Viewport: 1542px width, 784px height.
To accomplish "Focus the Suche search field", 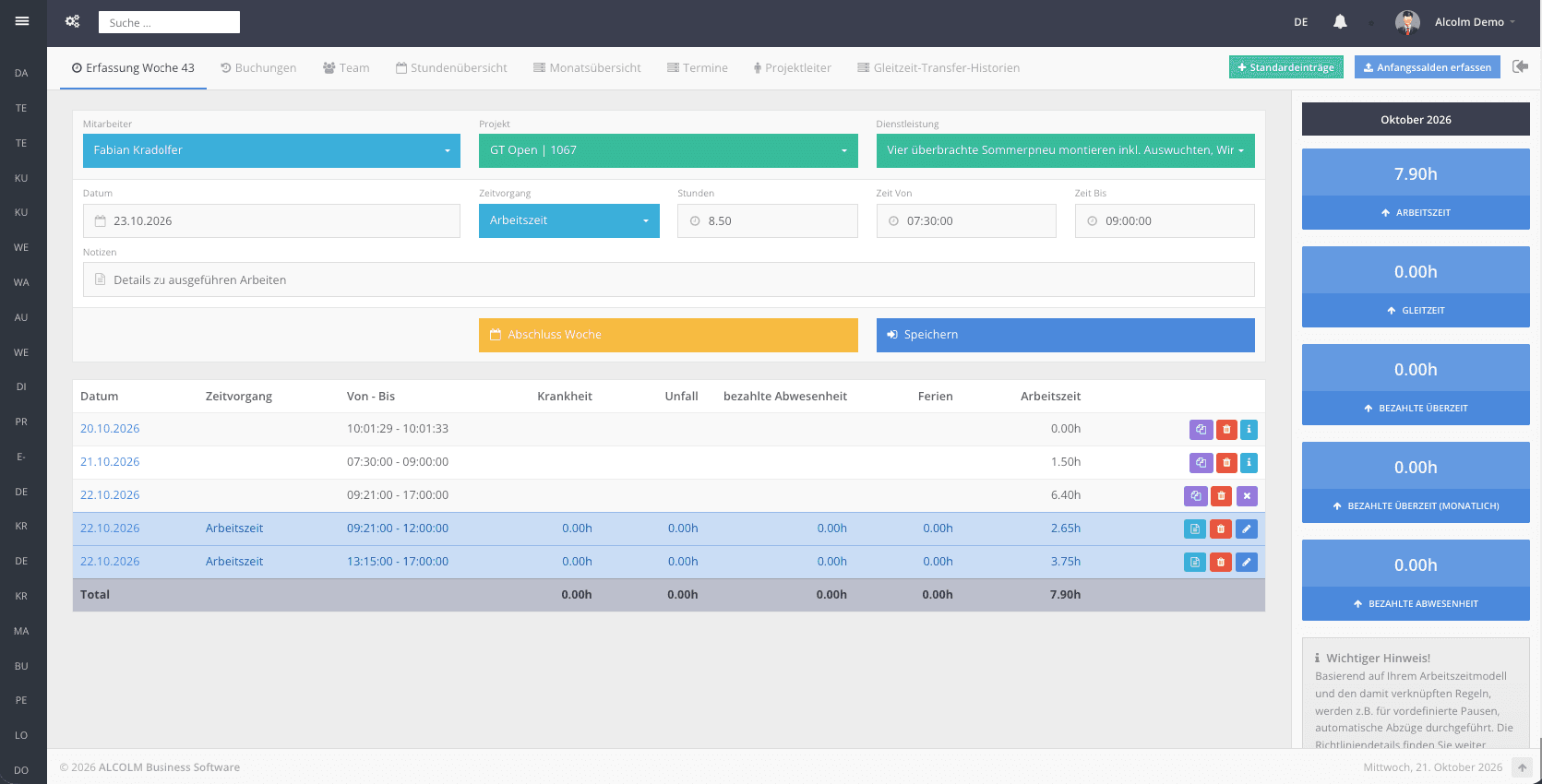I will click(x=169, y=22).
